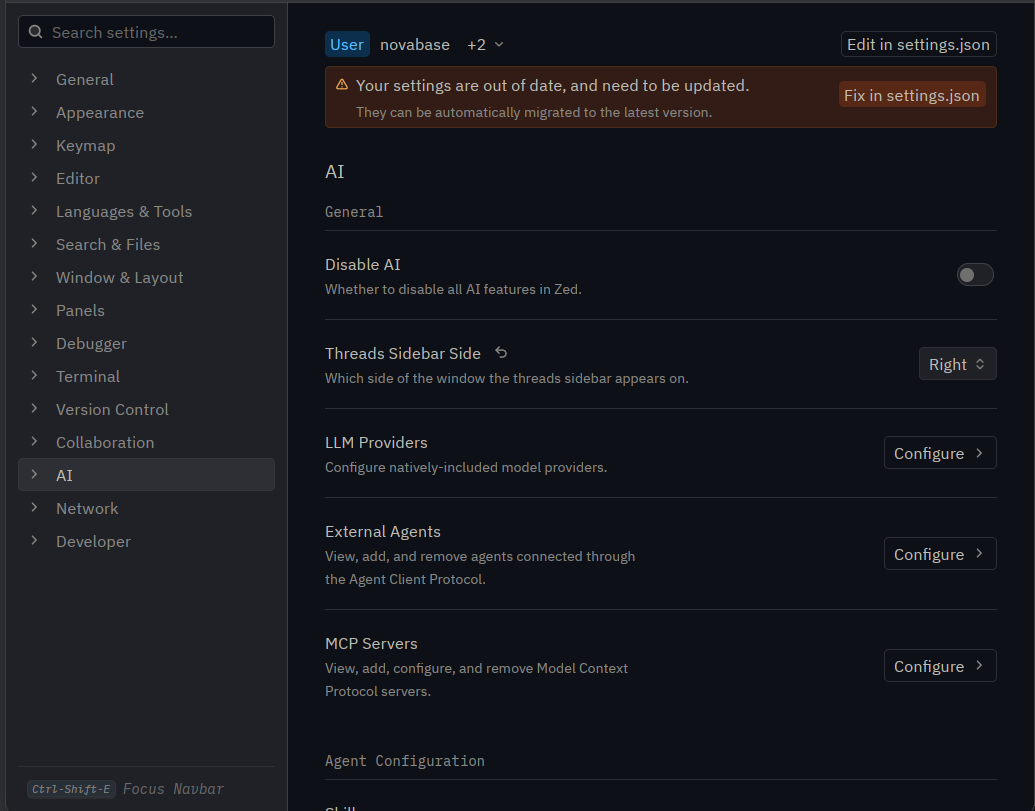Configure MCP Servers

tap(940, 666)
